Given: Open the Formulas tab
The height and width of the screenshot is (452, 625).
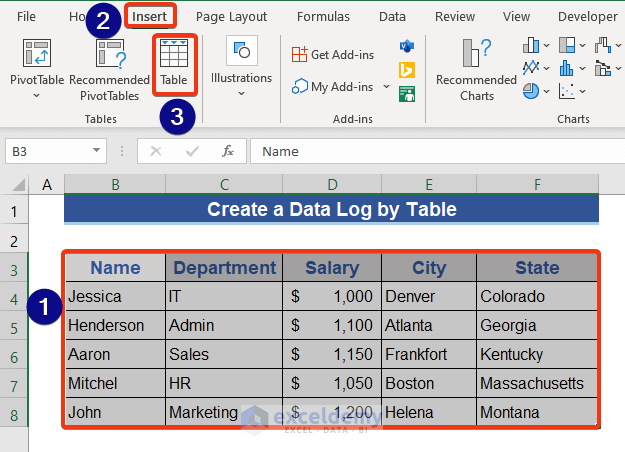Looking at the screenshot, I should click(323, 17).
